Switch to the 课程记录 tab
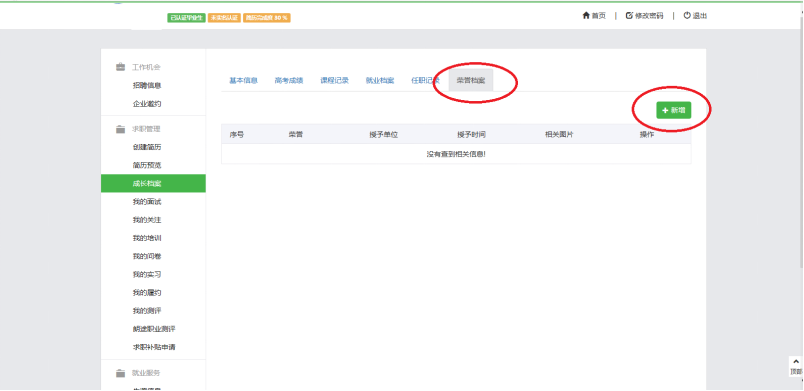This screenshot has height=391, width=804. coord(335,80)
